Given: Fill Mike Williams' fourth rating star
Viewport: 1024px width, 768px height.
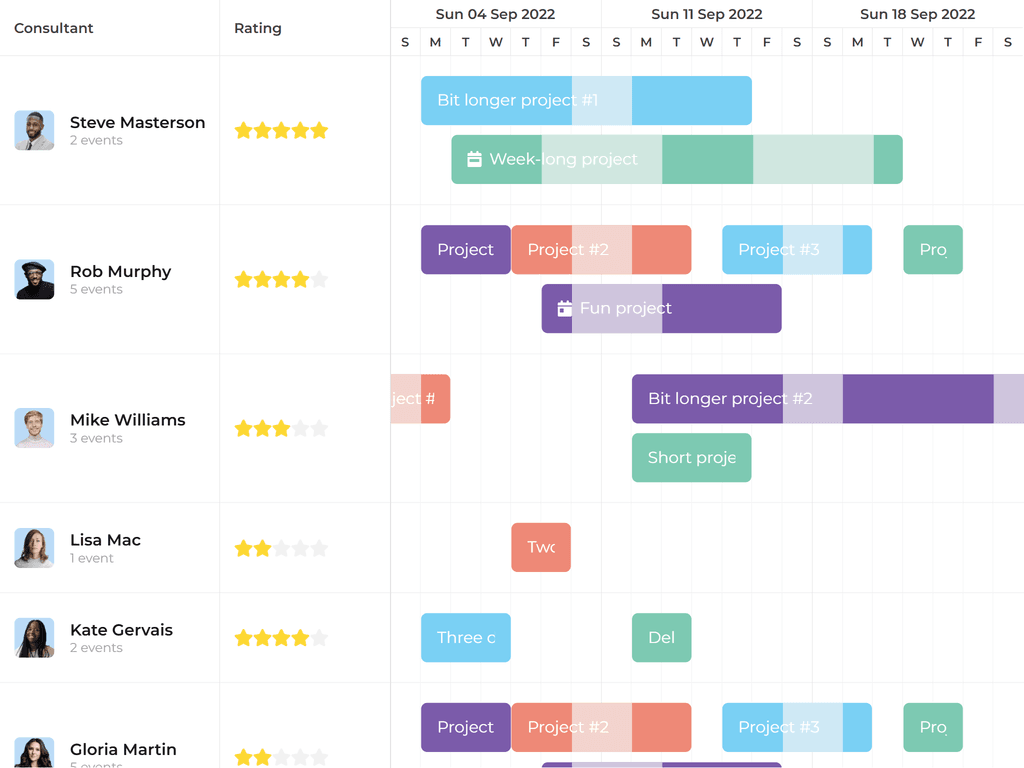Looking at the screenshot, I should click(300, 428).
